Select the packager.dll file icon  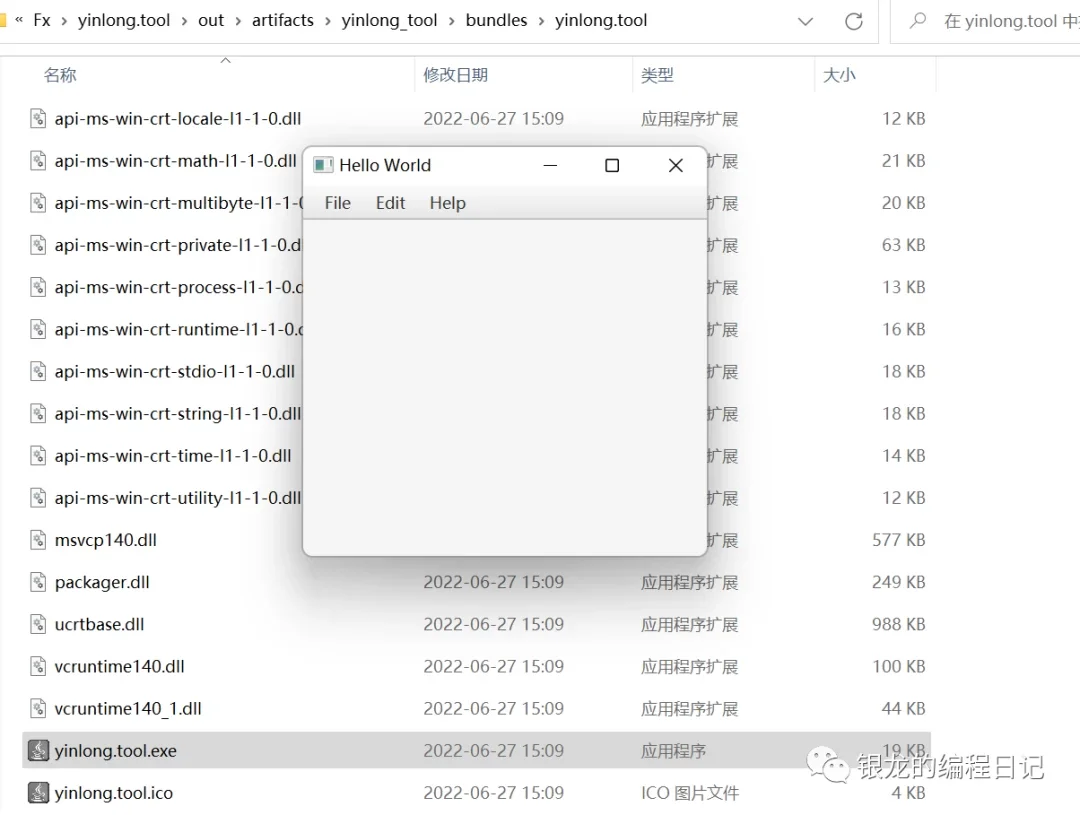click(38, 582)
